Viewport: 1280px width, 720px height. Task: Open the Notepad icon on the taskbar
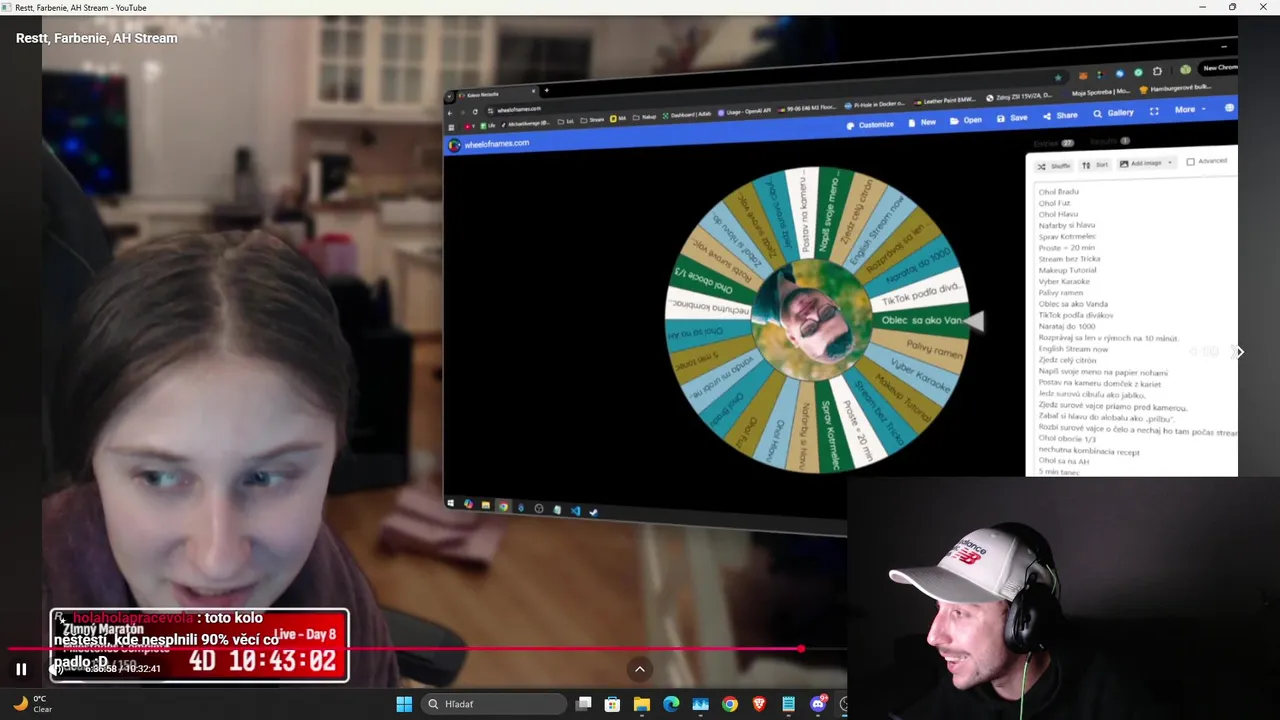click(x=788, y=704)
